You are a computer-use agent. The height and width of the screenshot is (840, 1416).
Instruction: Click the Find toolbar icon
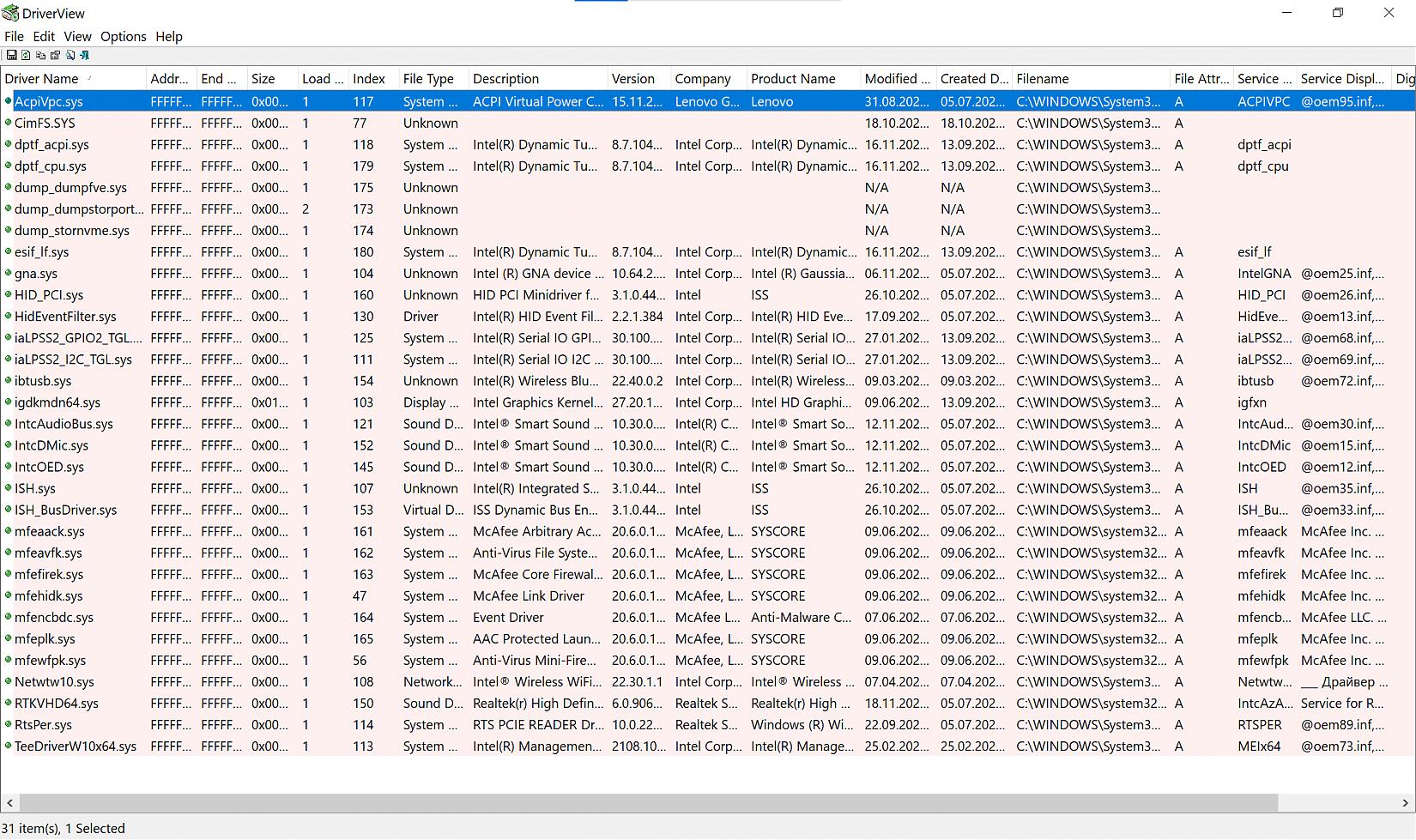coord(70,55)
